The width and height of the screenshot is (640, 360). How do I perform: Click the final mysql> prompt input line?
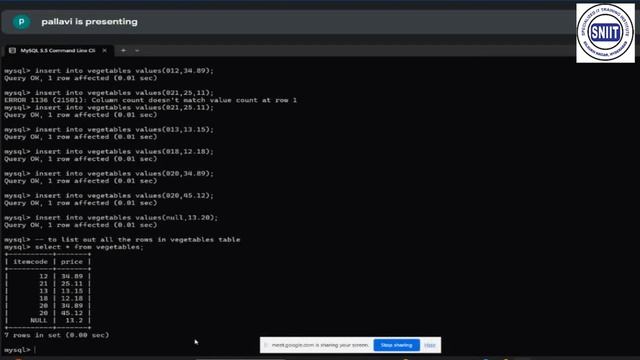point(20,350)
